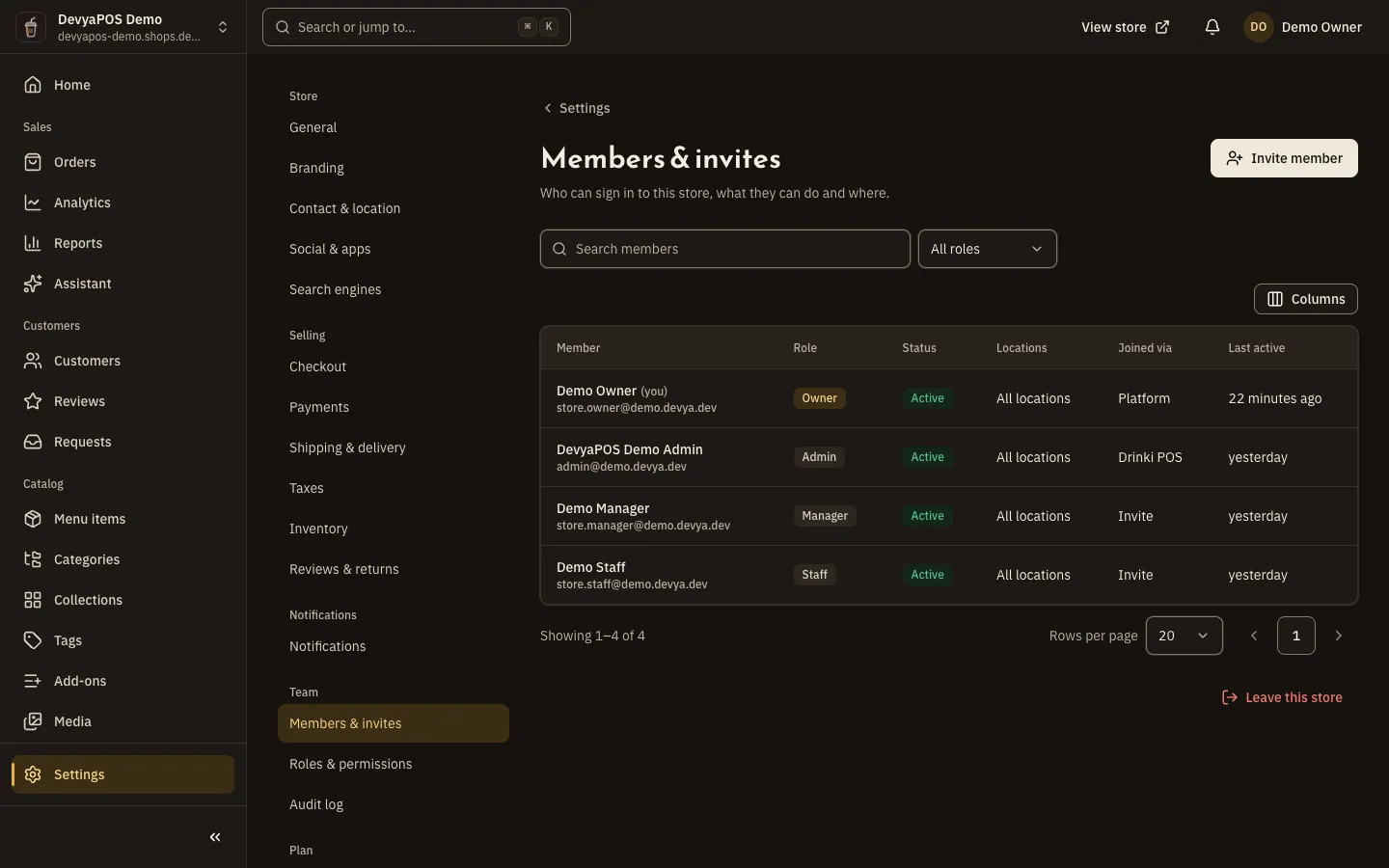Open Audit log settings
The height and width of the screenshot is (868, 1389).
tap(394, 804)
